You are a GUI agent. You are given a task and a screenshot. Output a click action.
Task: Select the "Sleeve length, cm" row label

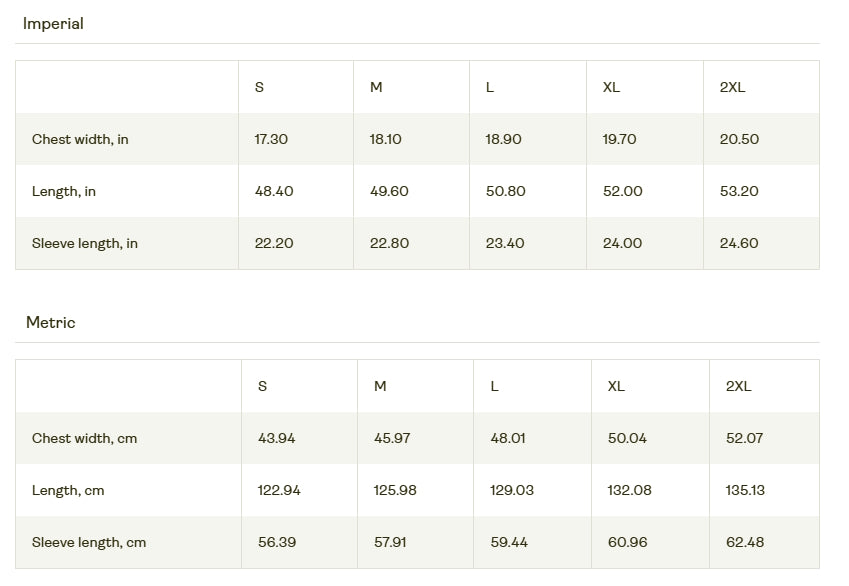89,542
